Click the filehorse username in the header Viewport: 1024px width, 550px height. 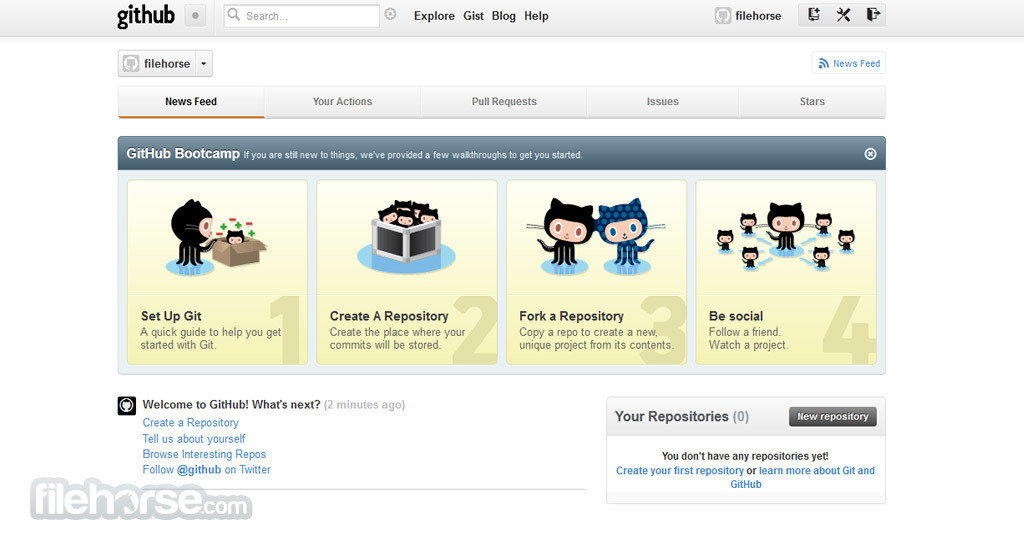[758, 16]
